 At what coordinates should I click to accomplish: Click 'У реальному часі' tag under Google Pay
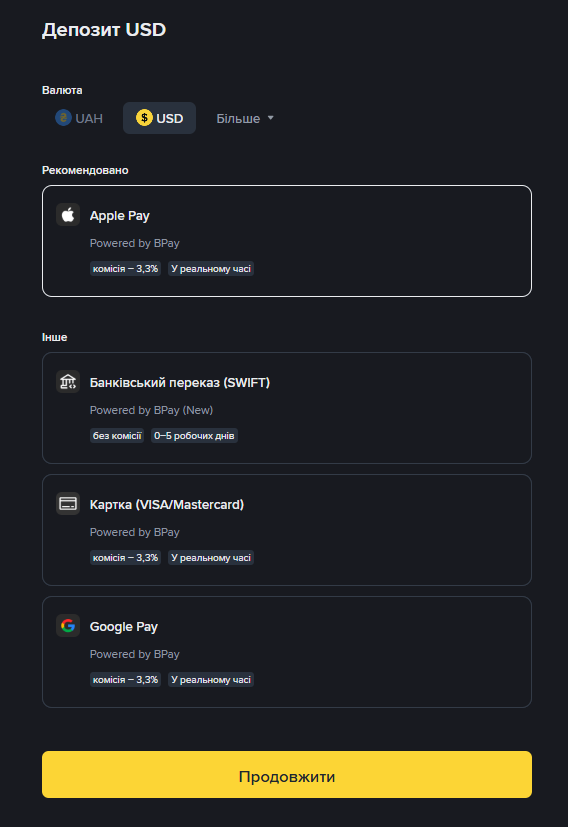211,680
